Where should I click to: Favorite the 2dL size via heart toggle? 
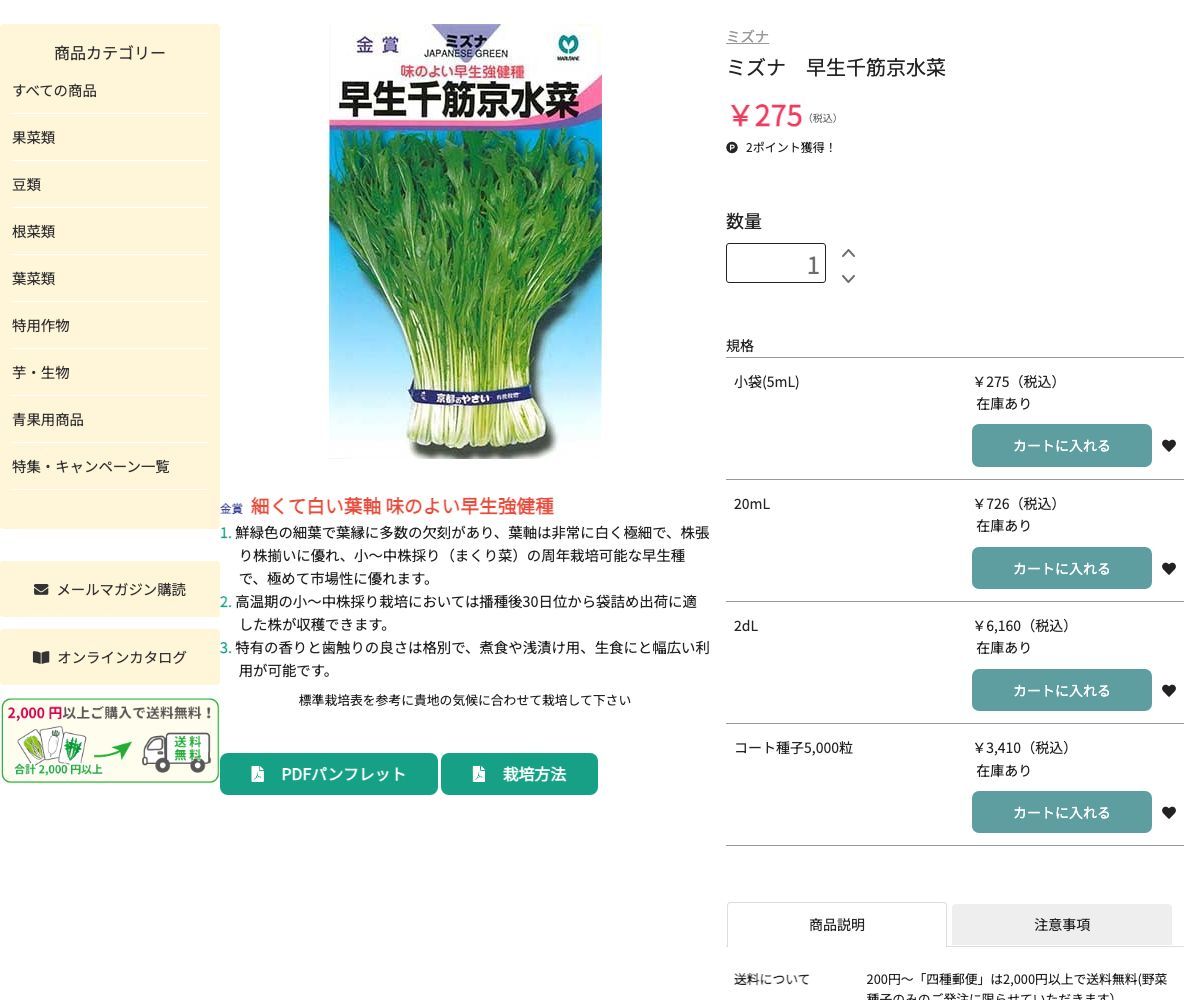[1169, 690]
